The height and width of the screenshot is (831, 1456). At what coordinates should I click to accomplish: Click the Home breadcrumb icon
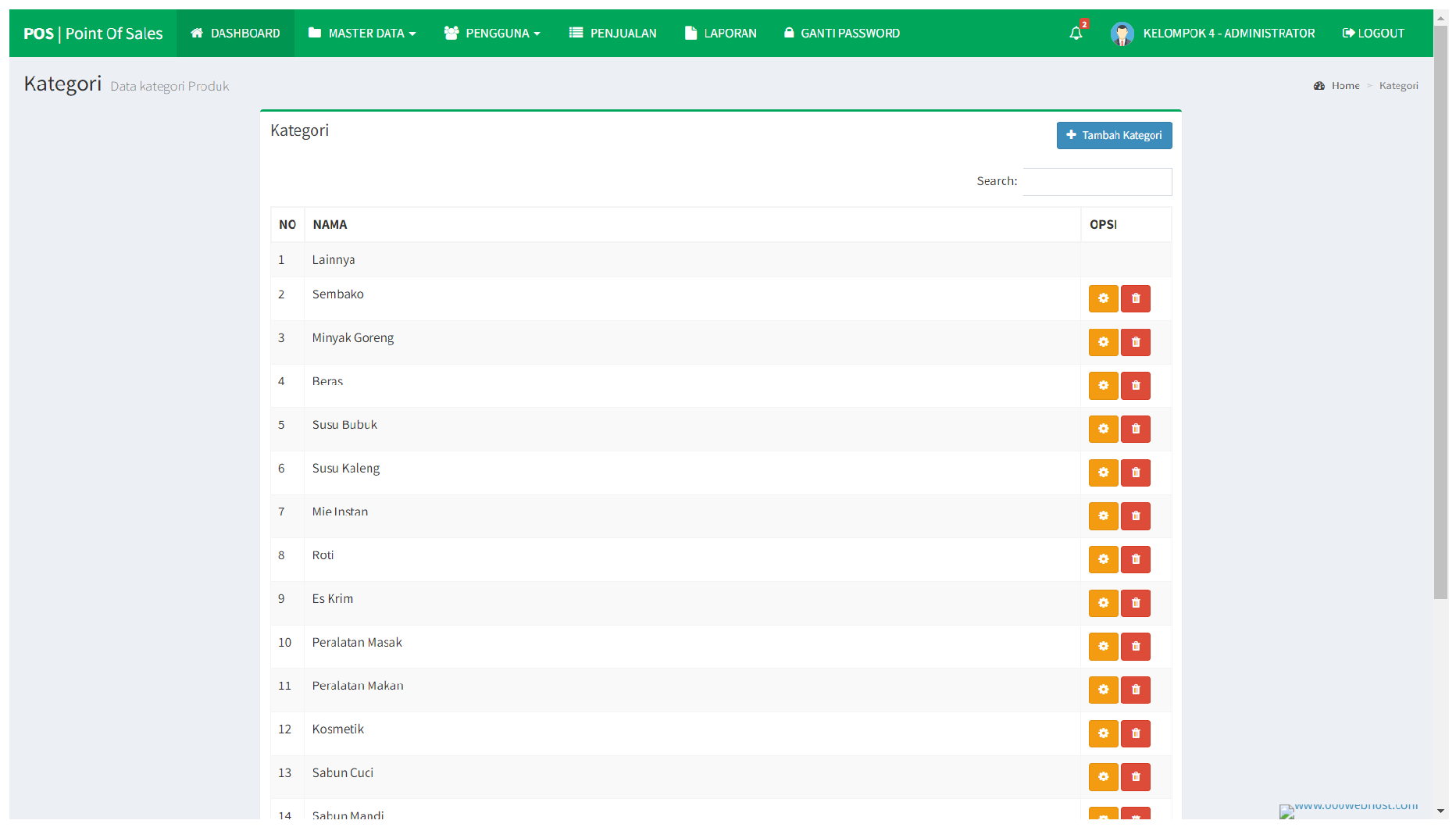coord(1319,85)
